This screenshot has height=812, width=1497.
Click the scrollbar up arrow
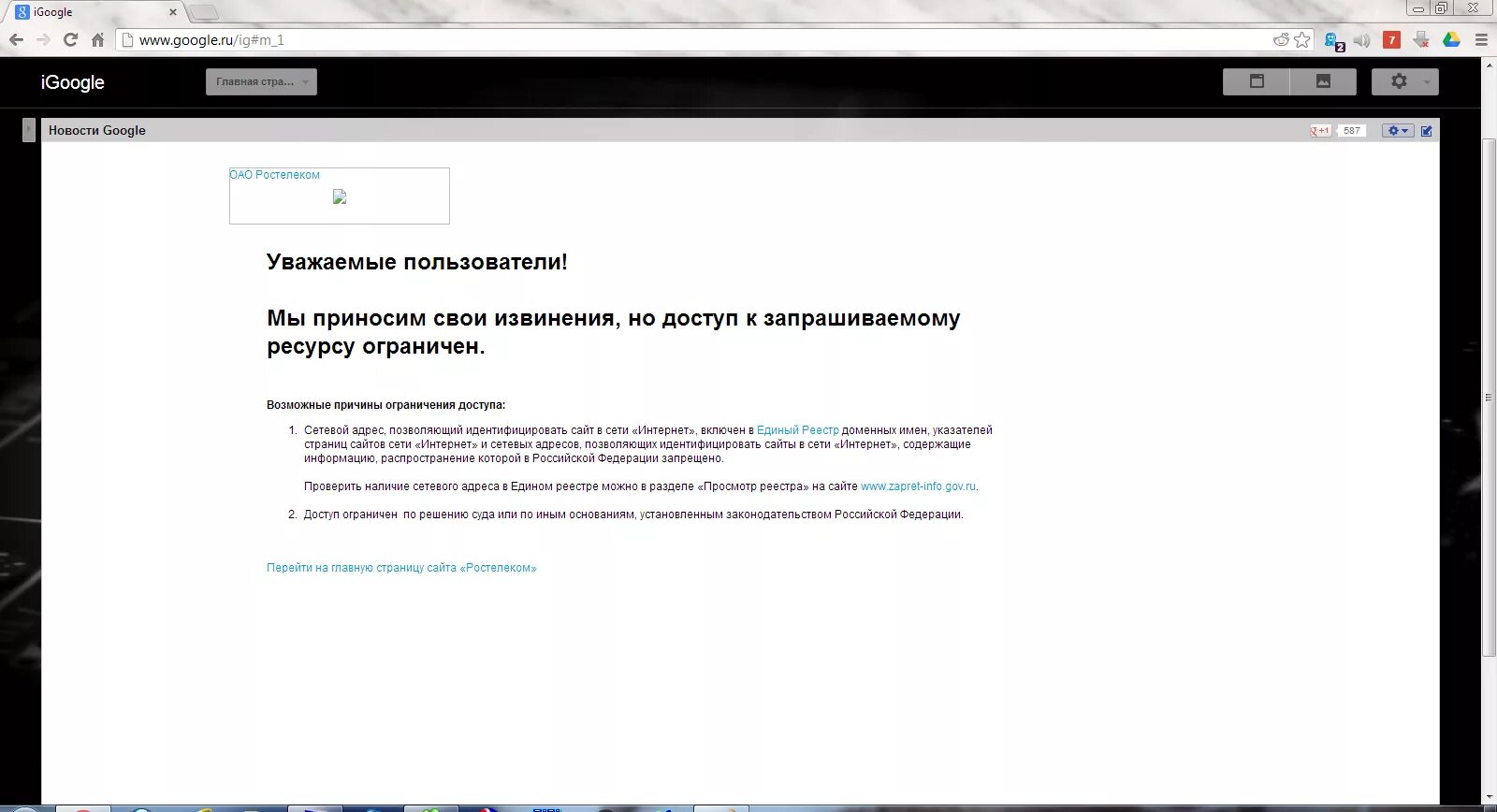1489,65
